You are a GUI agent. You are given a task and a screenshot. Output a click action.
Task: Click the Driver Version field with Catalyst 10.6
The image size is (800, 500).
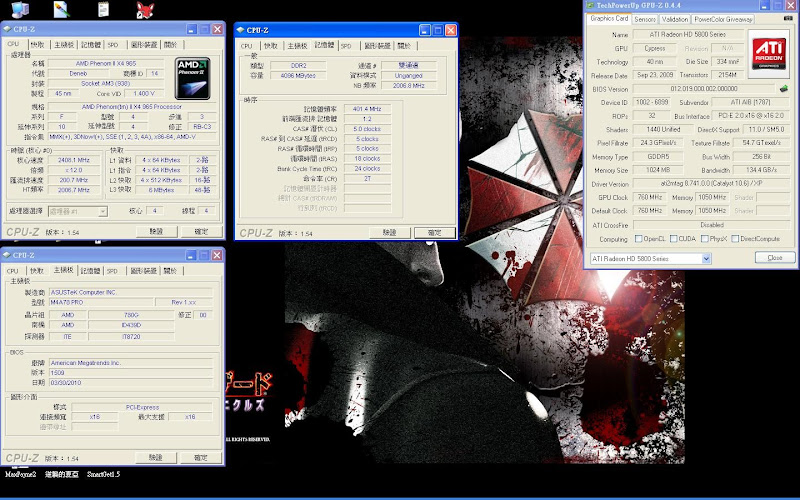(x=712, y=184)
